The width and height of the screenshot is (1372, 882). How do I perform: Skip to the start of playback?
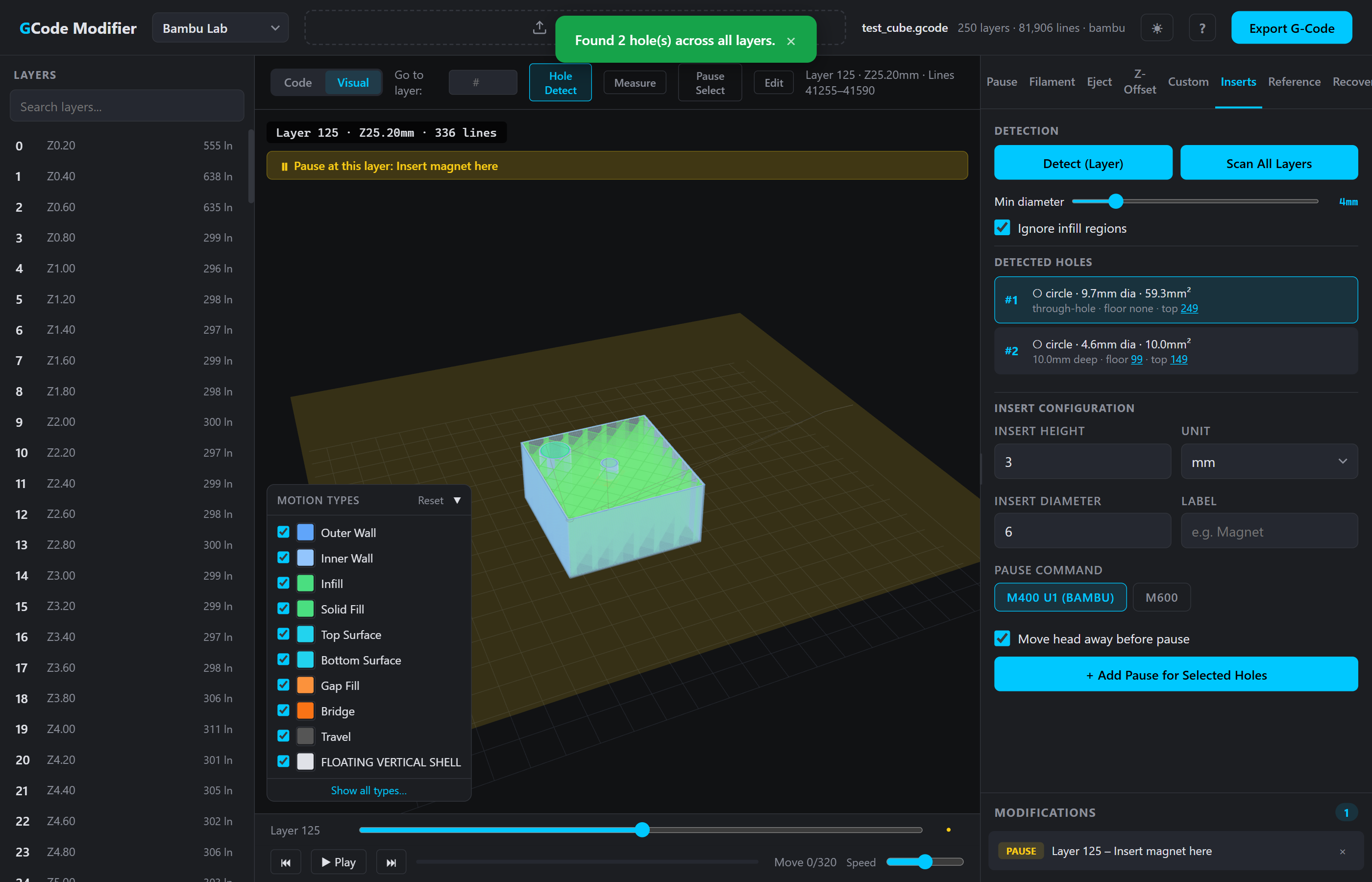pyautogui.click(x=286, y=862)
